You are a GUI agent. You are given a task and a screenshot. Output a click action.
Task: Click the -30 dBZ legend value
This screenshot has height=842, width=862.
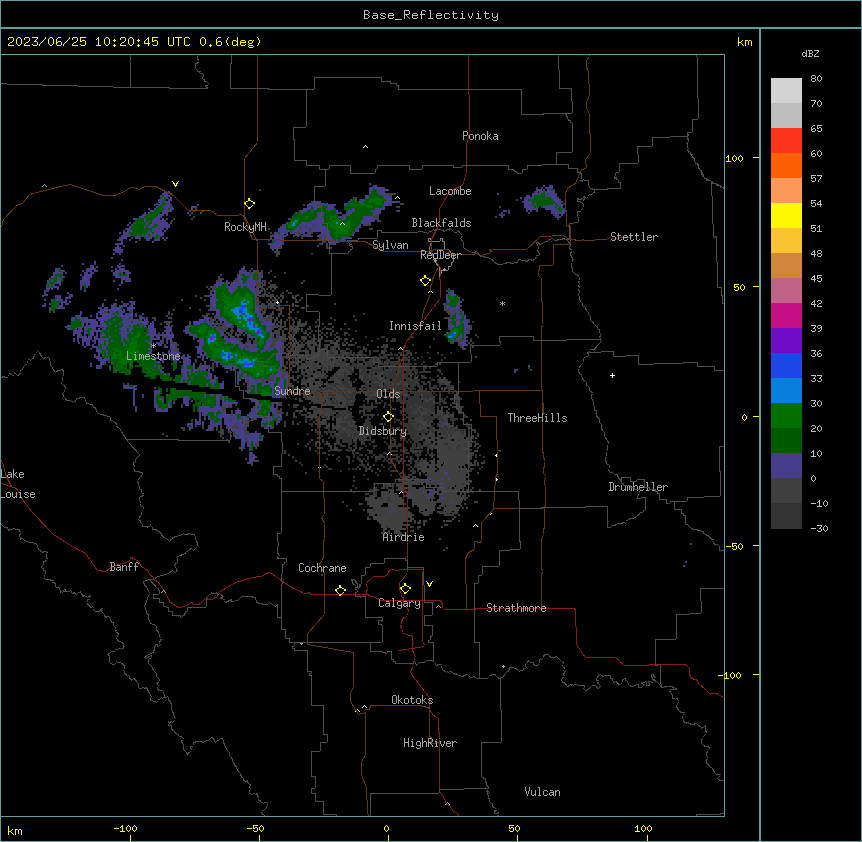(x=819, y=529)
